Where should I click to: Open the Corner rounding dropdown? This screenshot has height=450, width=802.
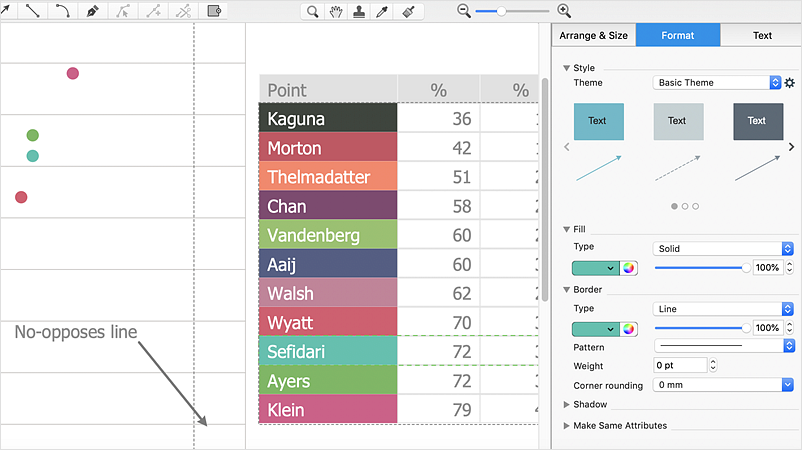pos(723,385)
